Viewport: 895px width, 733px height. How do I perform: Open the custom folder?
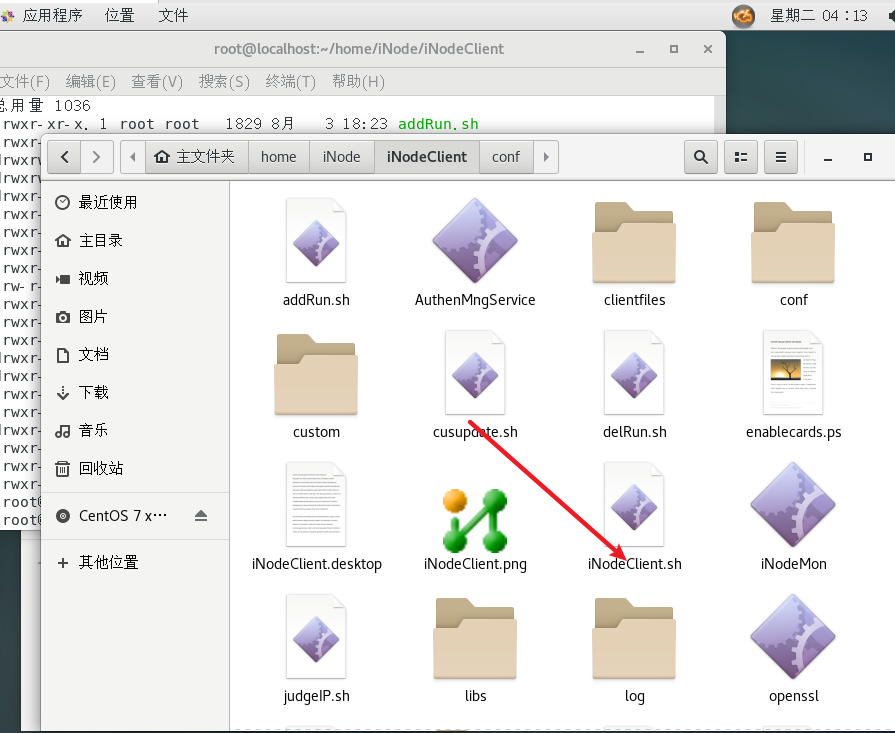[316, 374]
